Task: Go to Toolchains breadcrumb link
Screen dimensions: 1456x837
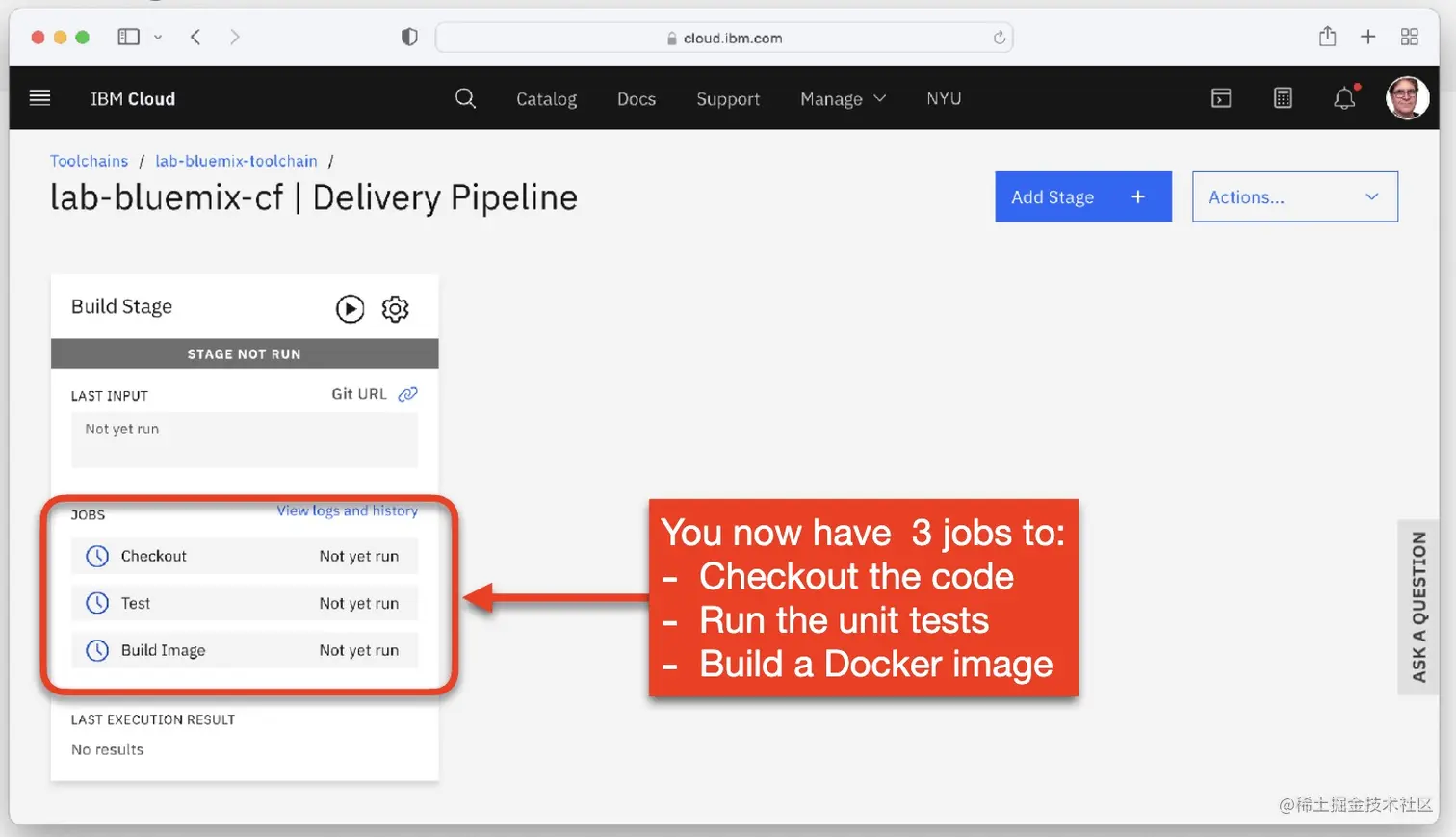Action: [x=89, y=161]
